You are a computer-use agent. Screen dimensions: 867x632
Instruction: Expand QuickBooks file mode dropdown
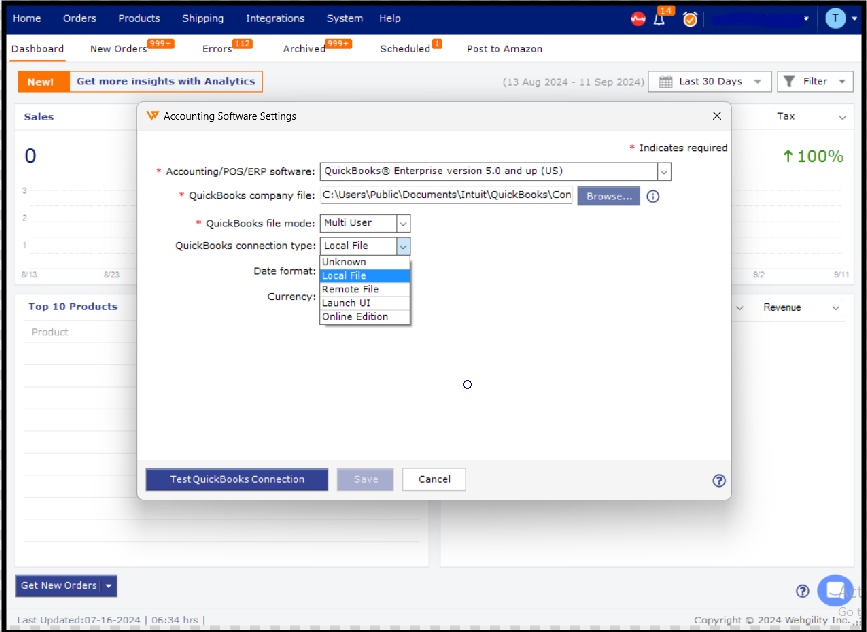[404, 223]
